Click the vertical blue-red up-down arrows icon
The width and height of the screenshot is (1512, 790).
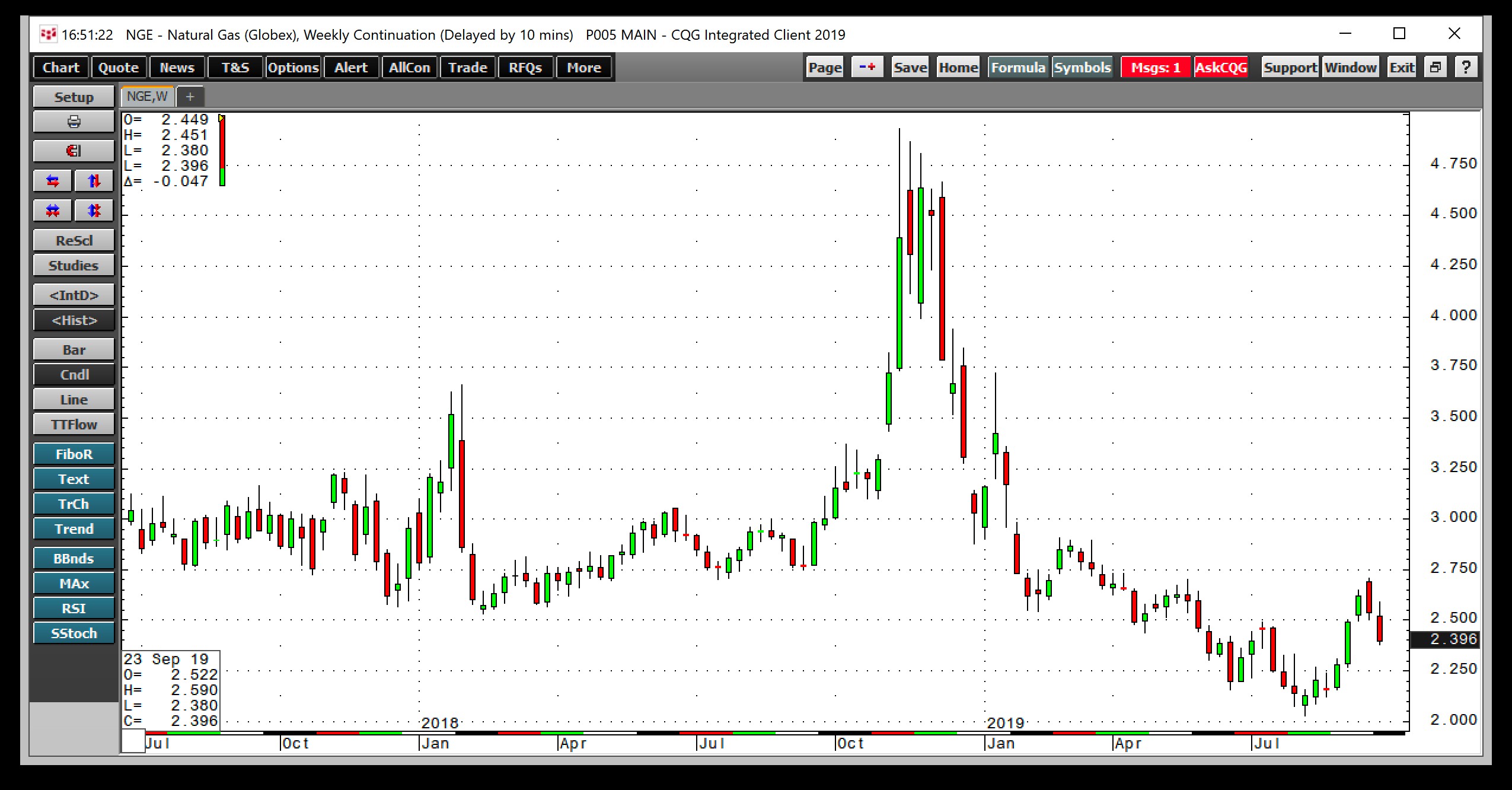point(94,180)
